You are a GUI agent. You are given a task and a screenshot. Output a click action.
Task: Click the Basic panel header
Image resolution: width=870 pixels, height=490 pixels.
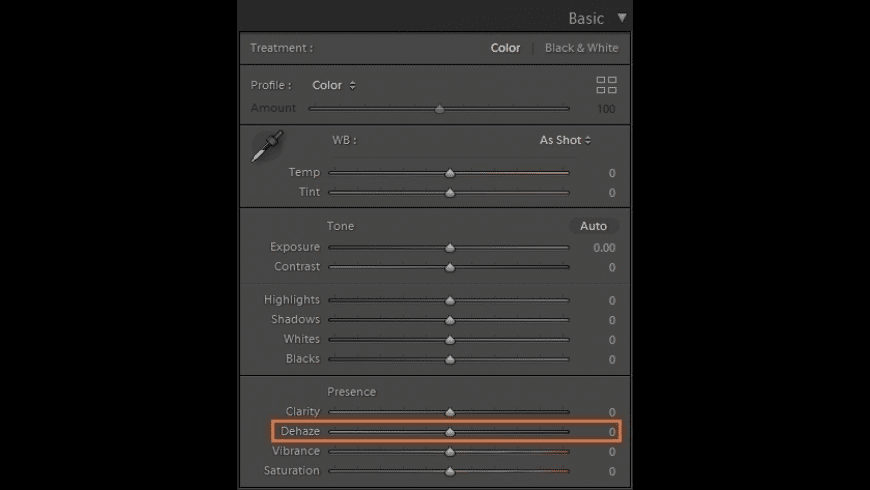[x=586, y=18]
